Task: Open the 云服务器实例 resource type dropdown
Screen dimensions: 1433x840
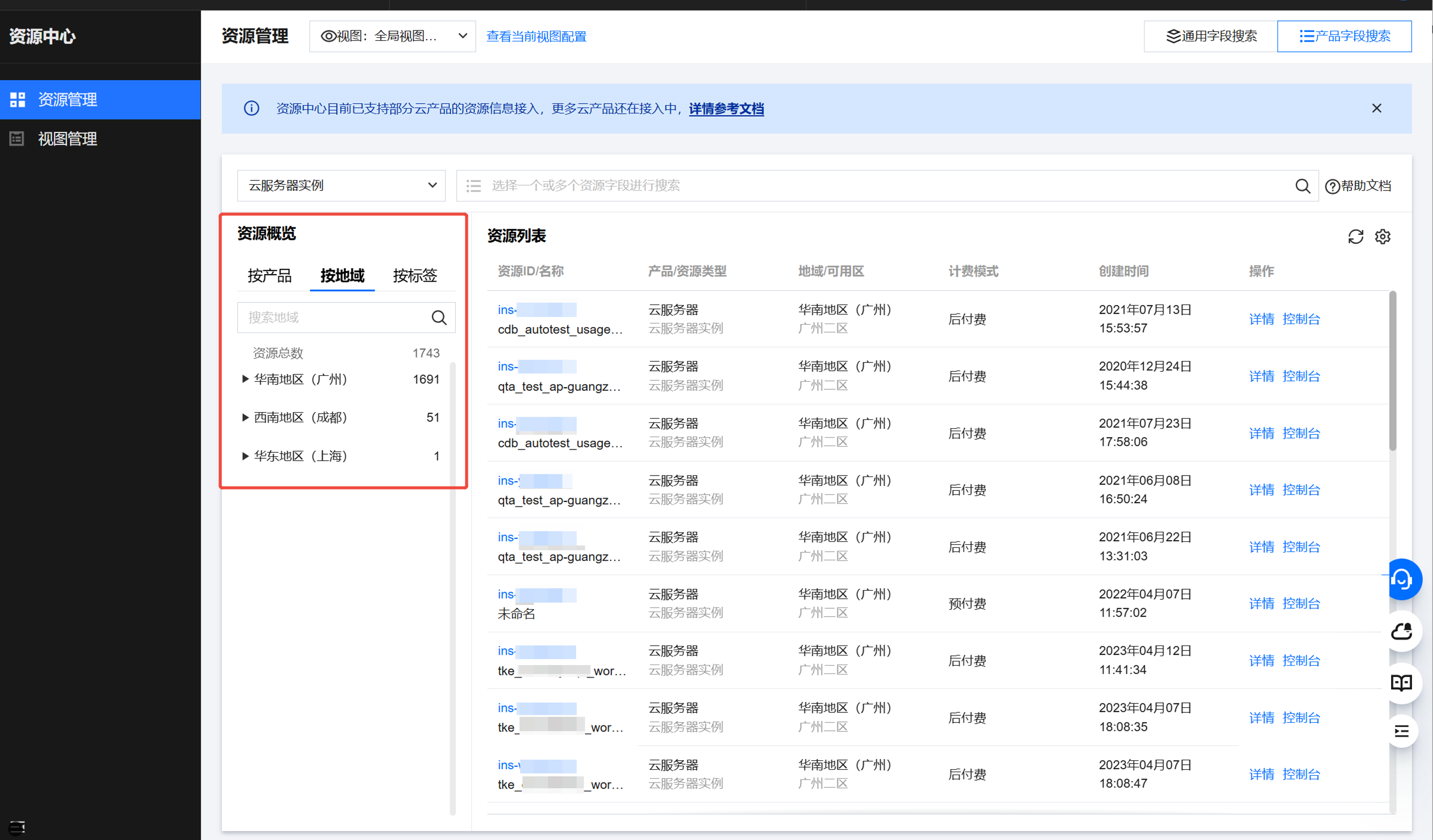Action: coord(341,186)
